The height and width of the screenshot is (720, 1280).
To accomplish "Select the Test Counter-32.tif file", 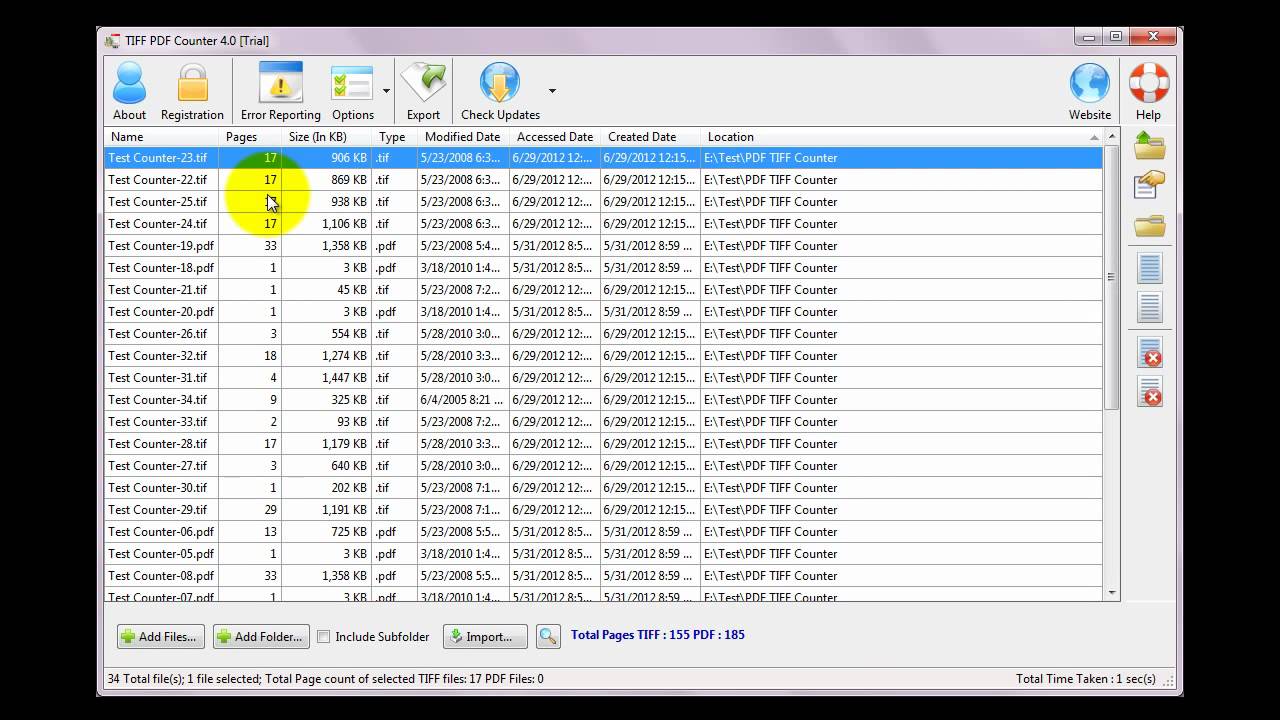I will tap(603, 356).
